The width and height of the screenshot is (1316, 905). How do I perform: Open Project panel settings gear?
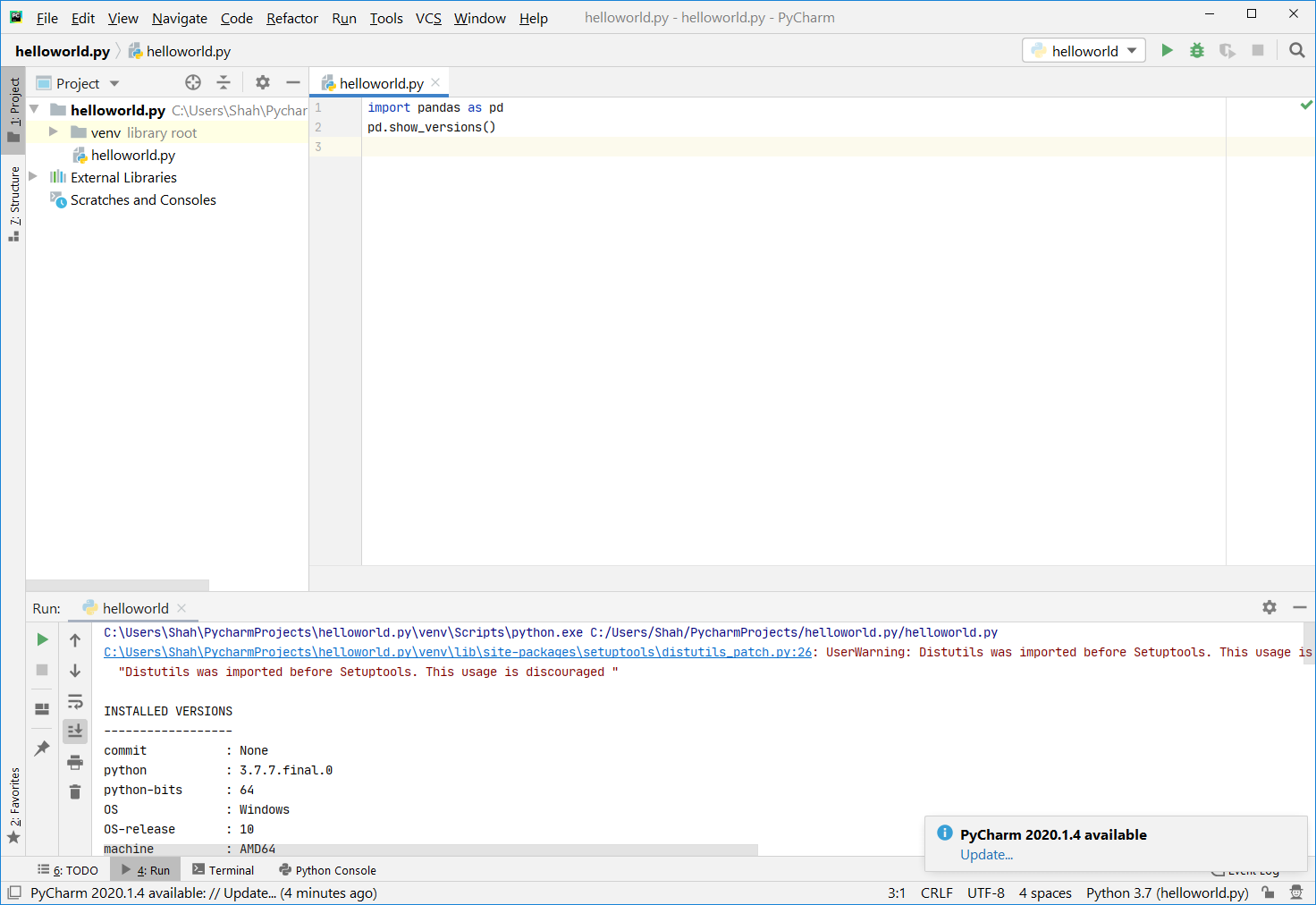click(263, 83)
